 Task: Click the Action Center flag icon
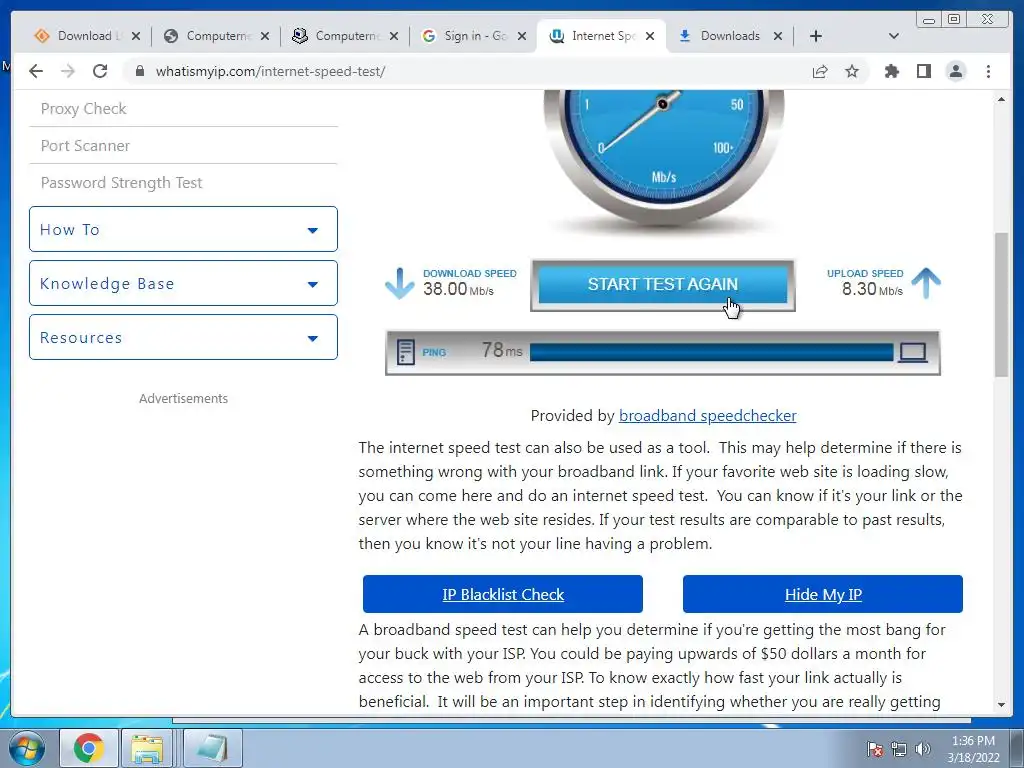point(874,749)
